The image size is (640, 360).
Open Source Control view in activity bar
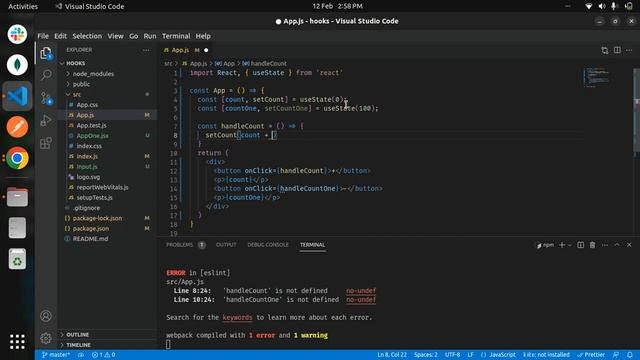46,98
